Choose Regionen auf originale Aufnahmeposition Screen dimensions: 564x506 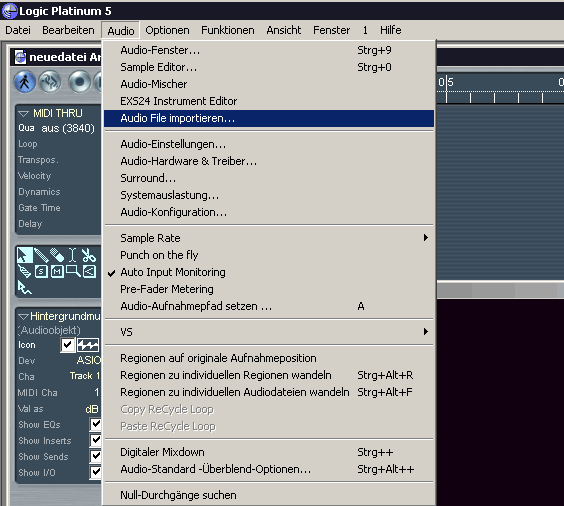269,358
